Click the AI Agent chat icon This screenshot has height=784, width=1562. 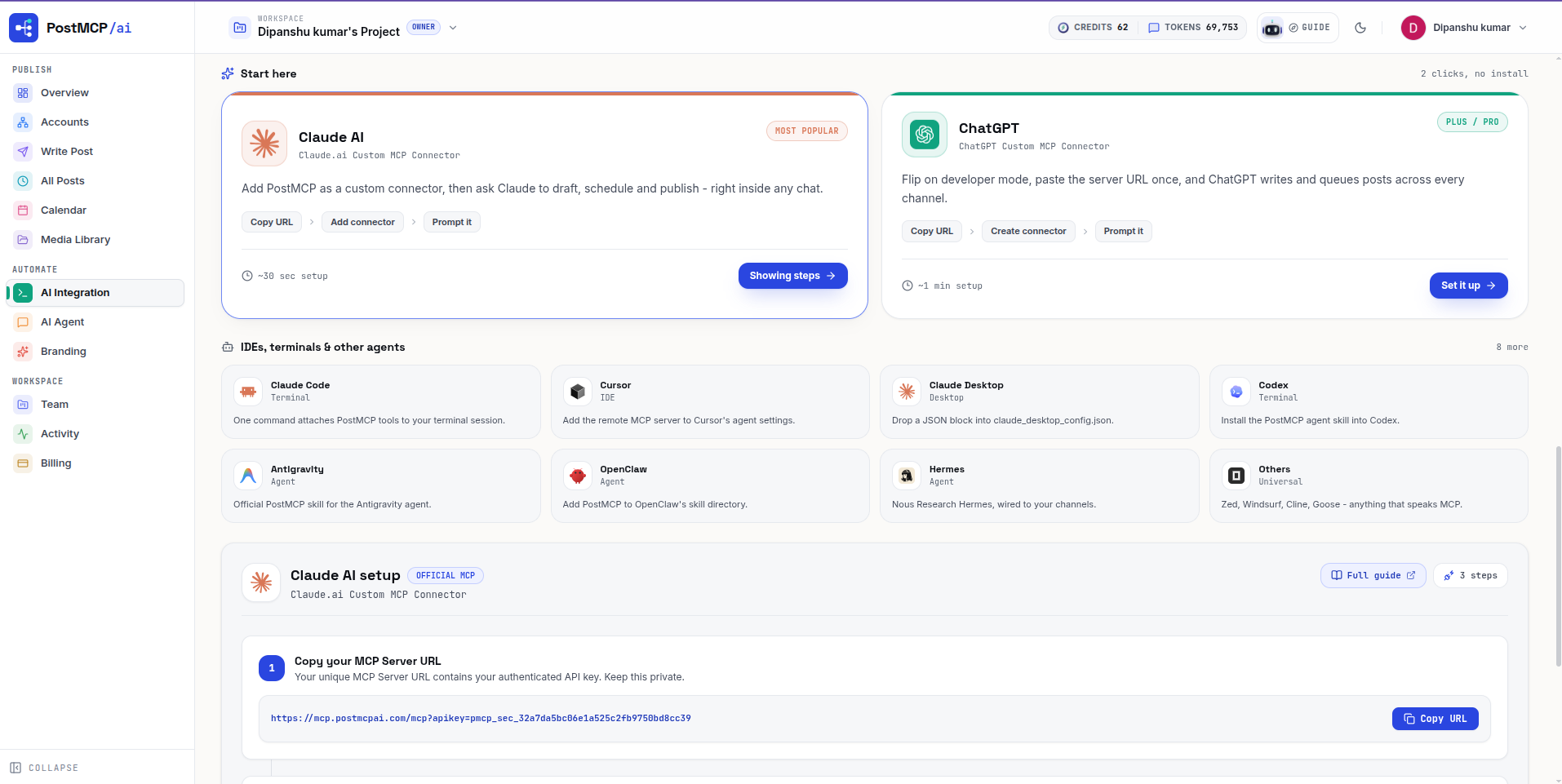point(23,322)
